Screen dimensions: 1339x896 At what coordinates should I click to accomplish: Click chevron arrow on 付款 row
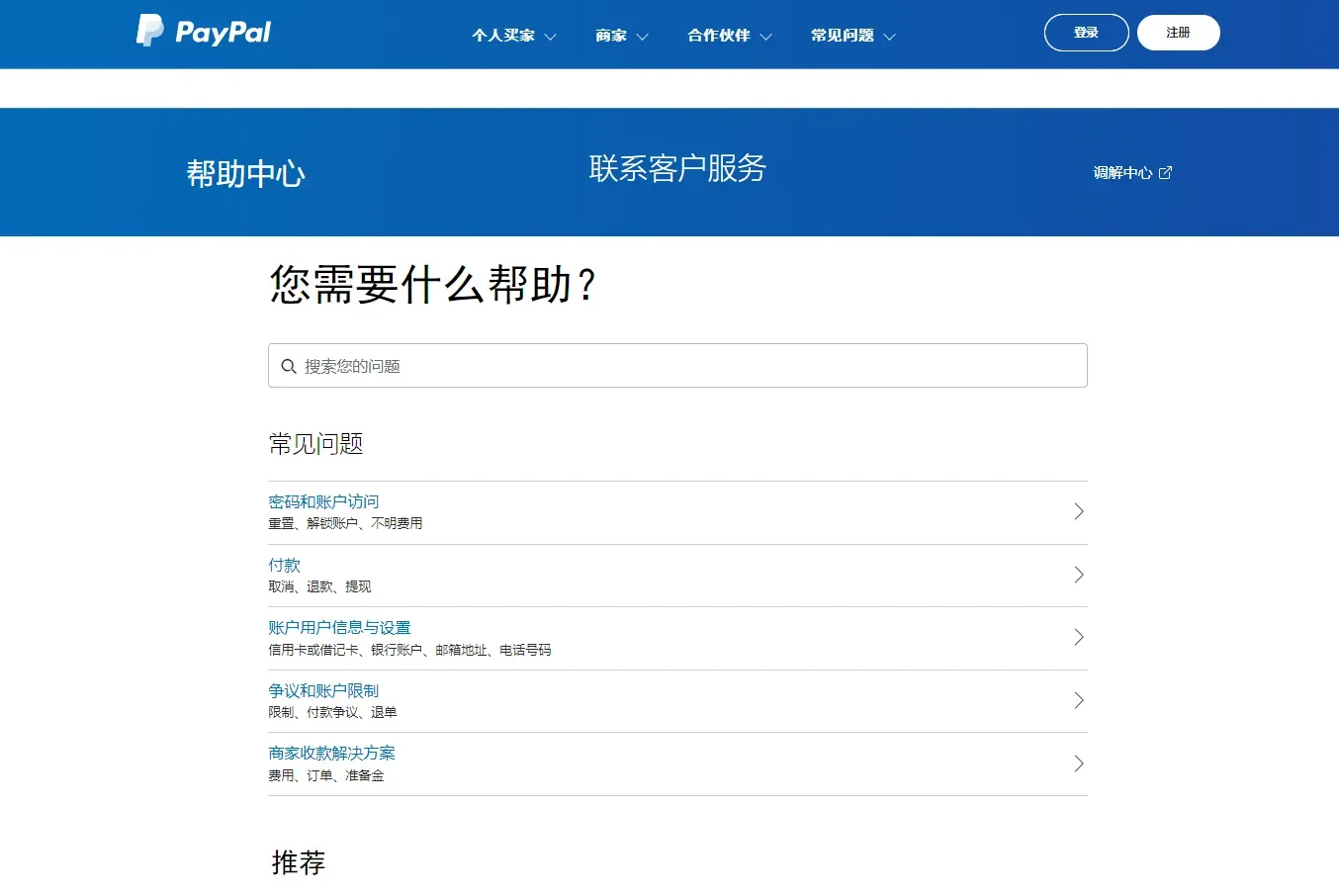click(x=1079, y=575)
